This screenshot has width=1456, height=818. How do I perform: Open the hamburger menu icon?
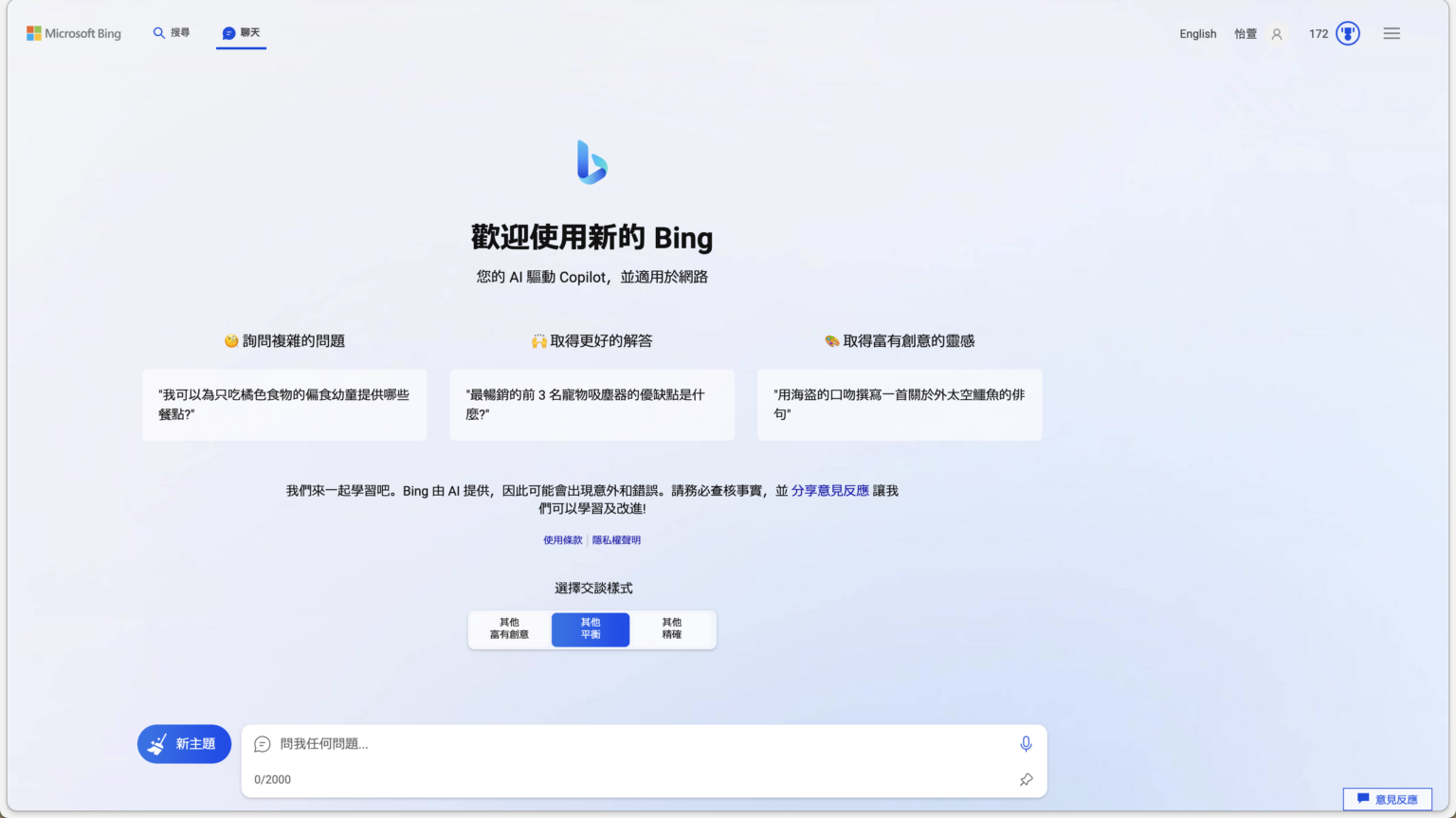pos(1391,33)
